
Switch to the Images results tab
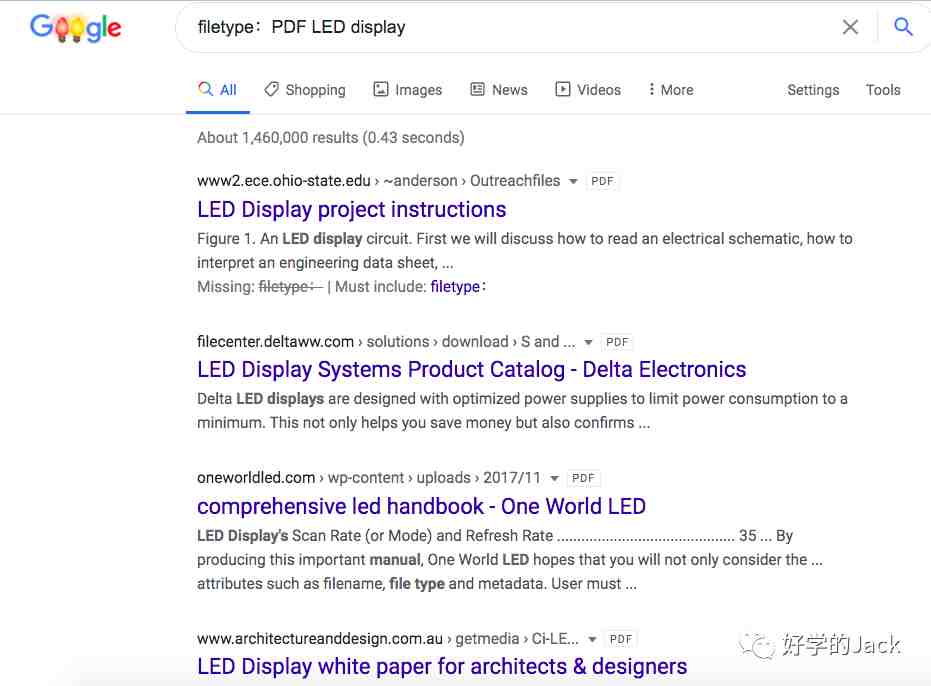coord(407,90)
